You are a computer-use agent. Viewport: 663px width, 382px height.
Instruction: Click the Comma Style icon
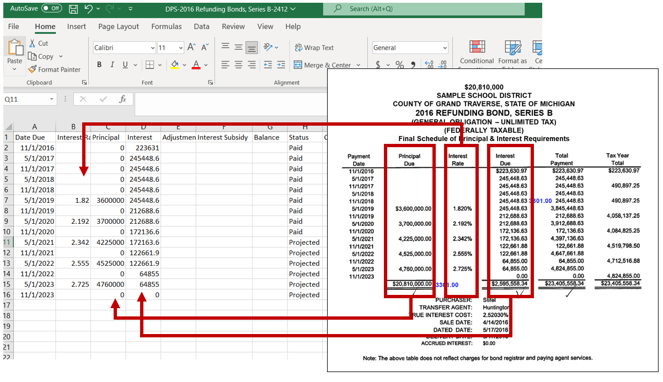[x=413, y=64]
